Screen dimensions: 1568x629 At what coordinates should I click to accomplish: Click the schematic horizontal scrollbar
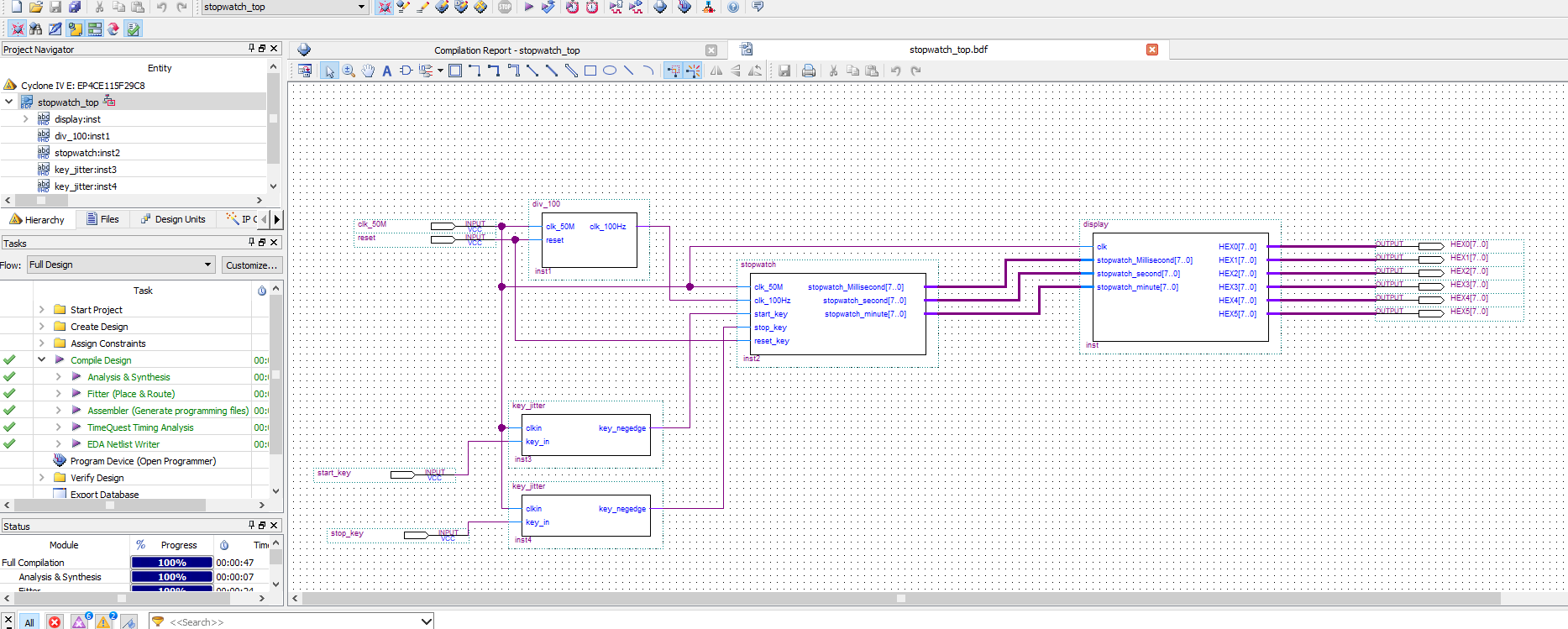click(x=901, y=599)
